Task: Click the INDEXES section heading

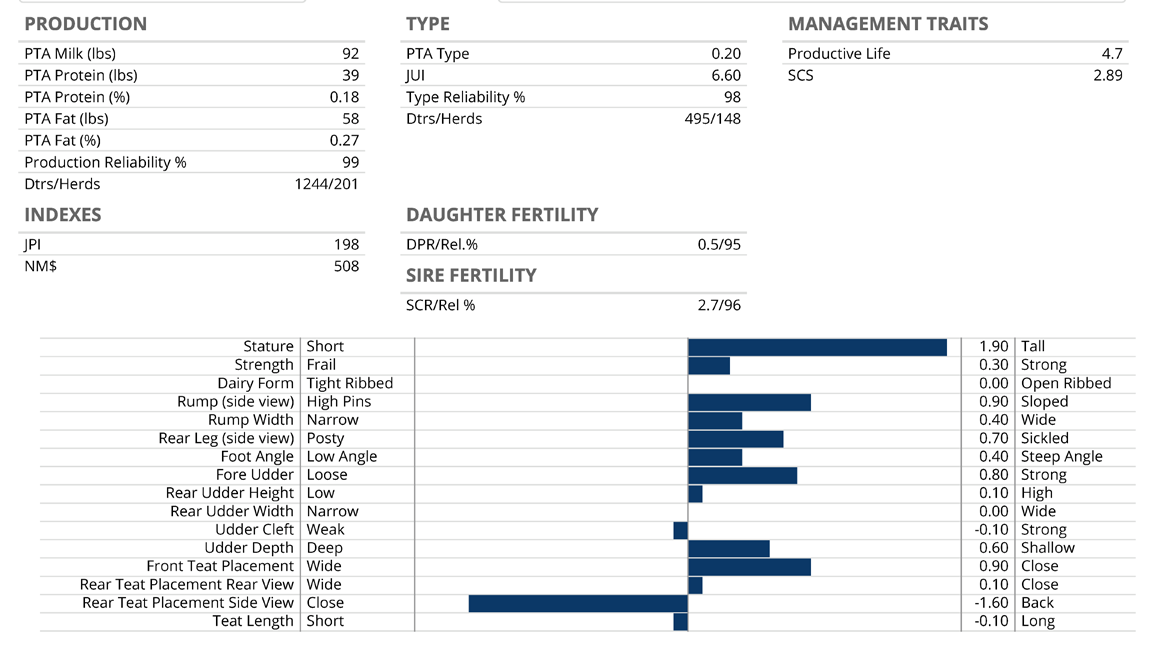Action: pos(62,215)
